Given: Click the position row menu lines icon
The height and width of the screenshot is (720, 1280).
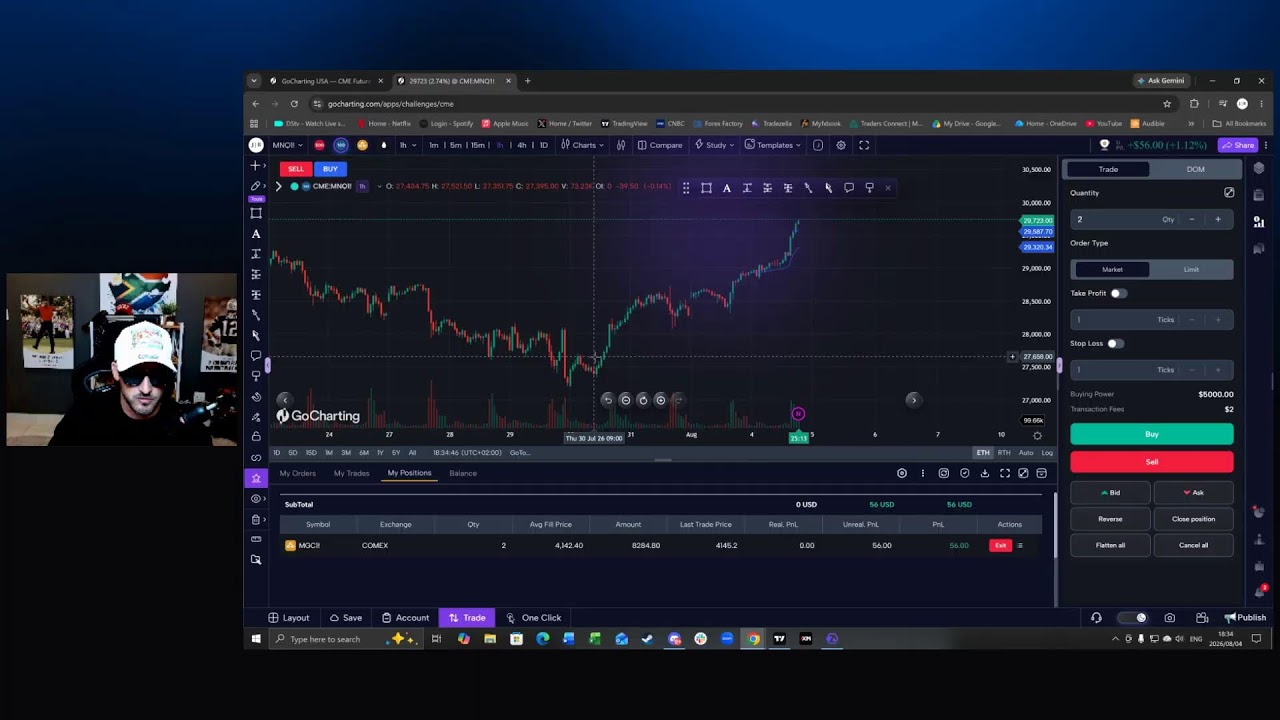Looking at the screenshot, I should point(1020,546).
